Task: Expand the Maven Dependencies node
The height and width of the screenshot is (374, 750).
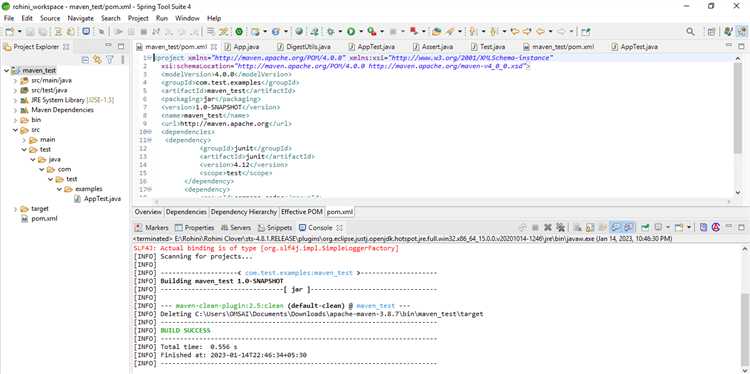Action: click(x=16, y=110)
